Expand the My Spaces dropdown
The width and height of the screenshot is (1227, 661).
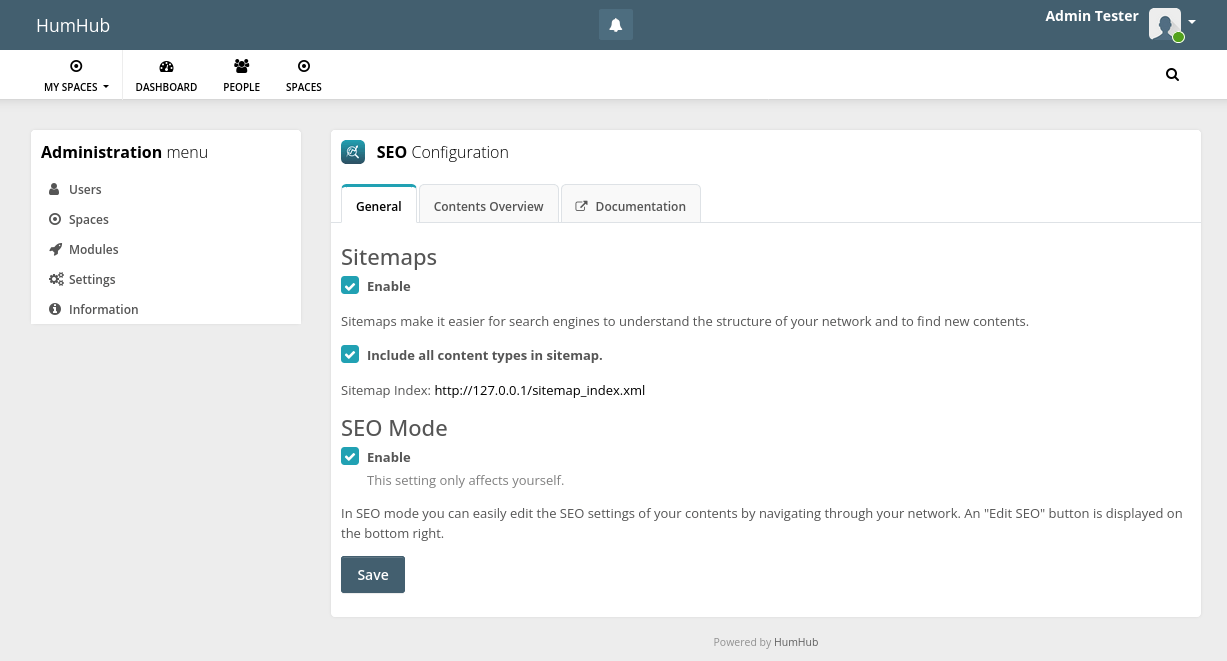coord(76,75)
